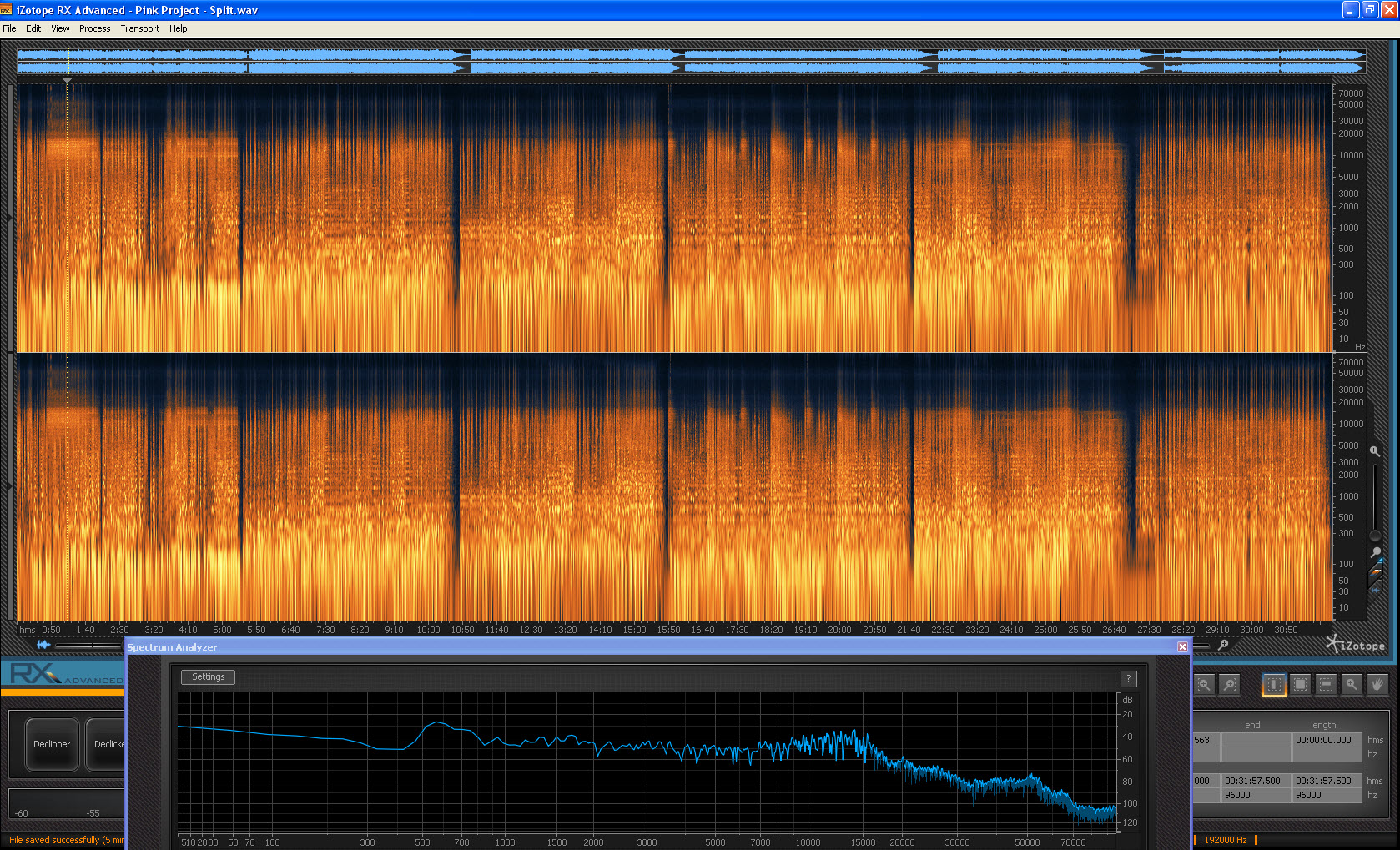
Task: Click horizontal zoom in magnifier below timeline
Action: tap(1223, 645)
